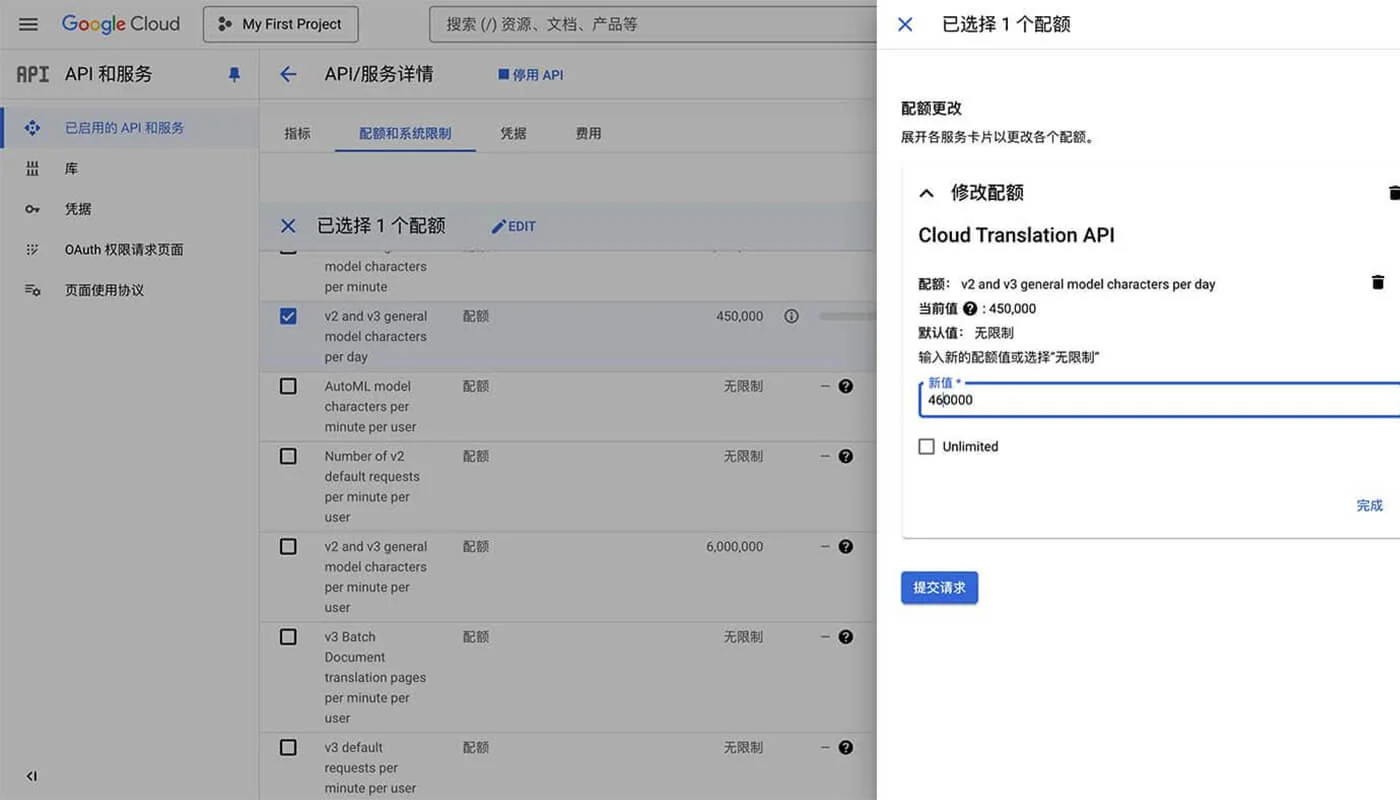The height and width of the screenshot is (800, 1400).
Task: Open the 凭据 sidebar section
Action: [x=78, y=209]
